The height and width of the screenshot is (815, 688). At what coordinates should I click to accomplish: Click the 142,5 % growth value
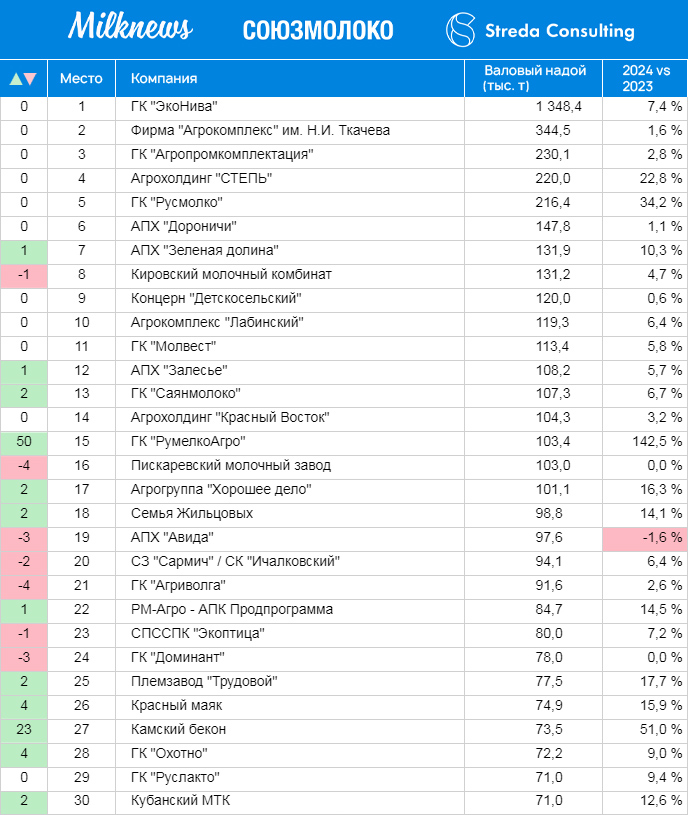click(657, 441)
